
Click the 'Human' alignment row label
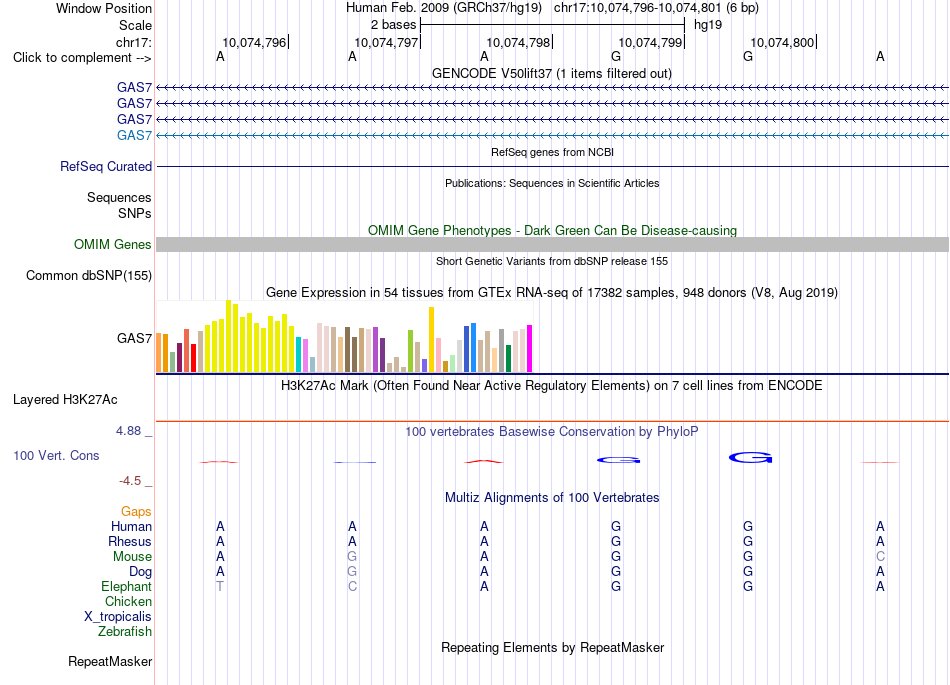tap(131, 526)
